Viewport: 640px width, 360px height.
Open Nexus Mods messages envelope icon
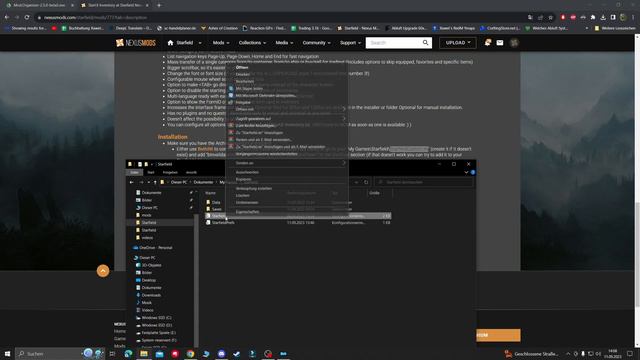coord(500,42)
